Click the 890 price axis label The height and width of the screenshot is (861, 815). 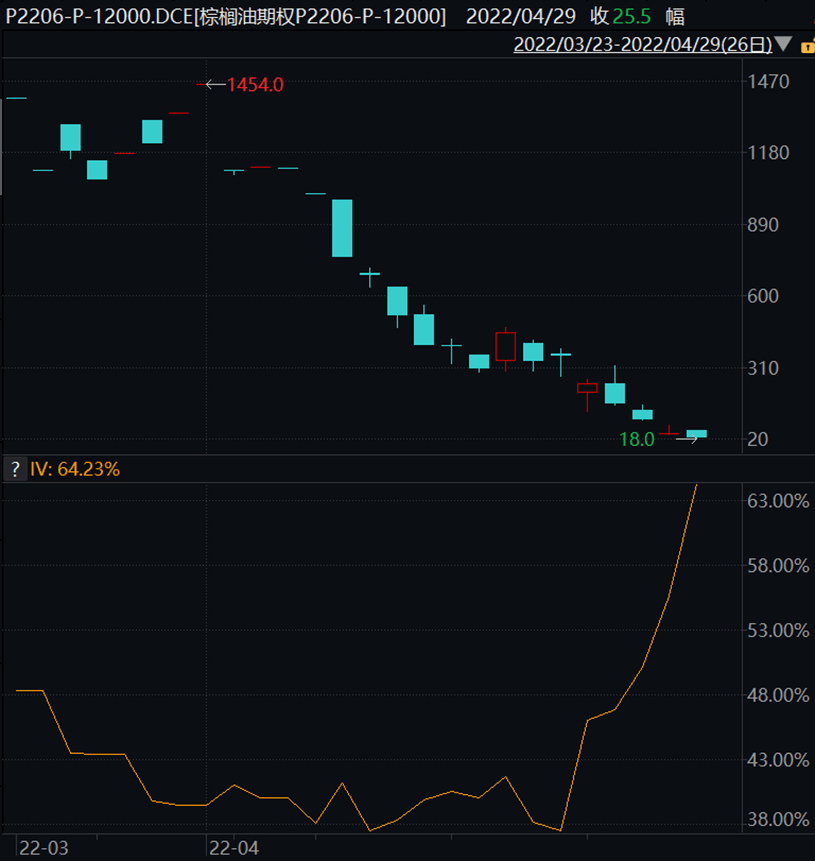[x=763, y=225]
